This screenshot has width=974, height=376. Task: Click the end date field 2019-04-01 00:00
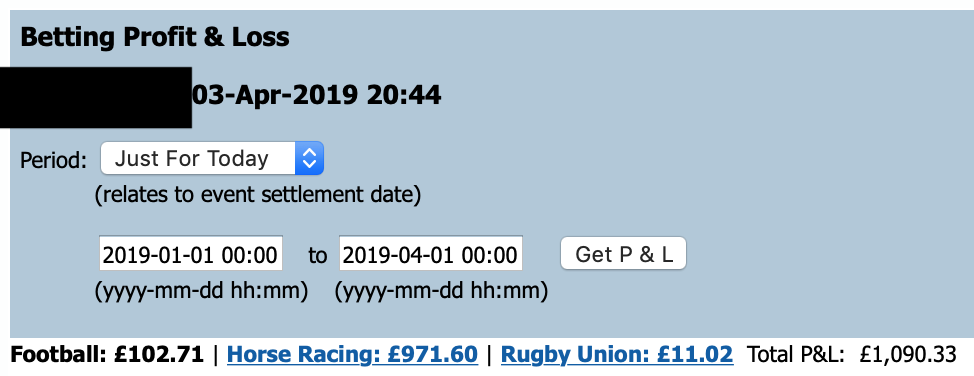430,254
